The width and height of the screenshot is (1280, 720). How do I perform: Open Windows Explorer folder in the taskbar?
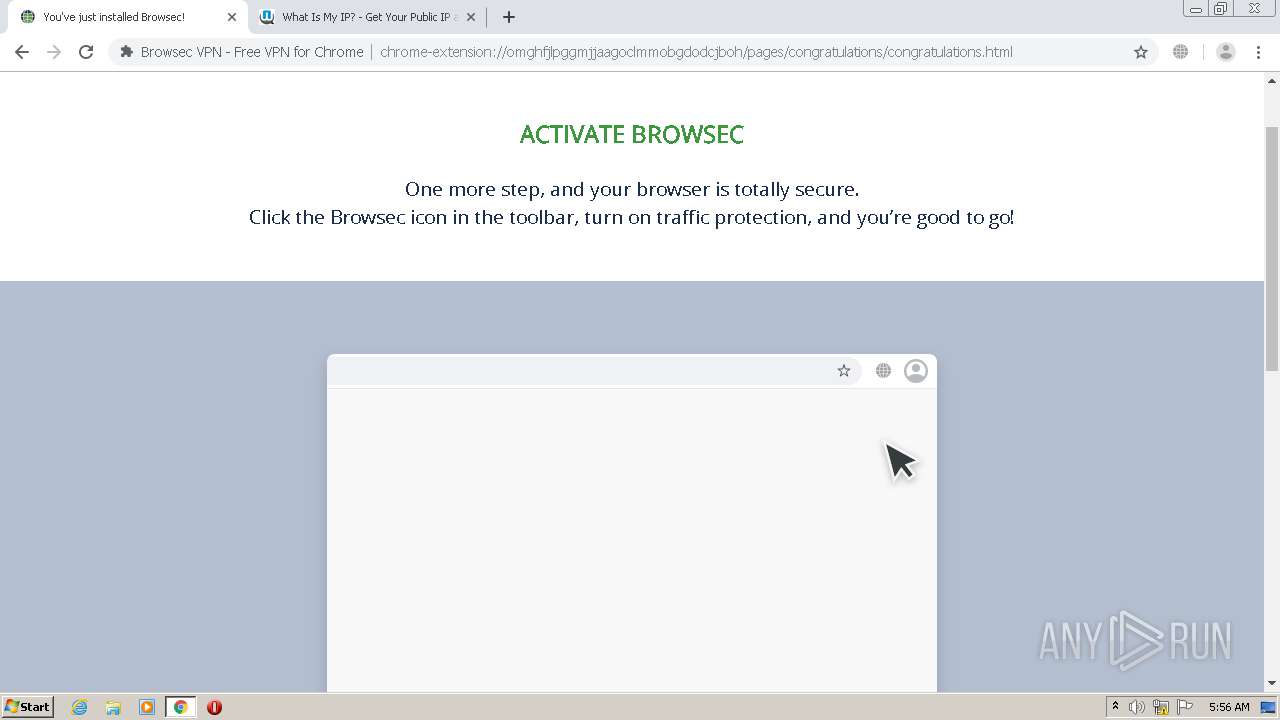point(113,707)
